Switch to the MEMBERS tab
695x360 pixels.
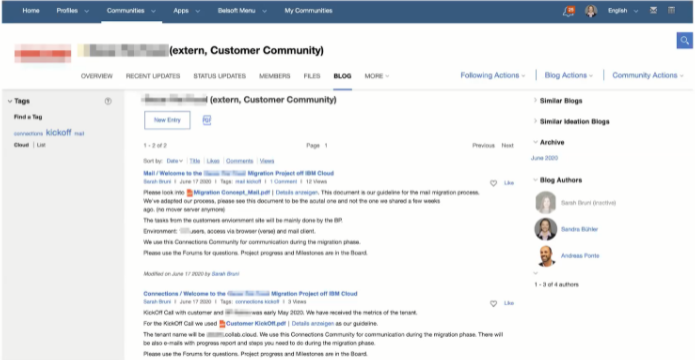pyautogui.click(x=274, y=76)
